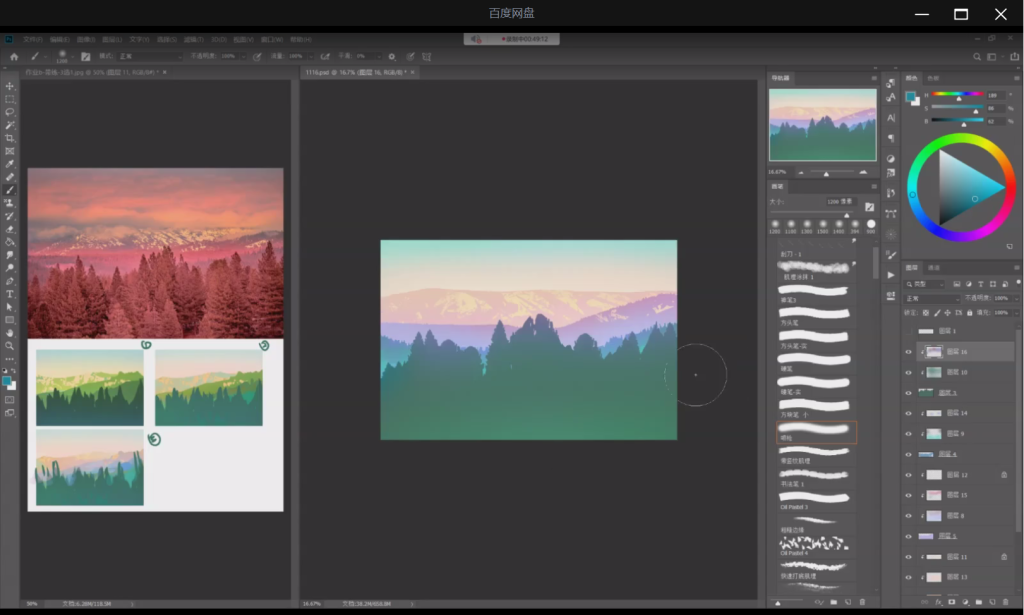Select the Move tool
1024x615 pixels.
tap(10, 87)
